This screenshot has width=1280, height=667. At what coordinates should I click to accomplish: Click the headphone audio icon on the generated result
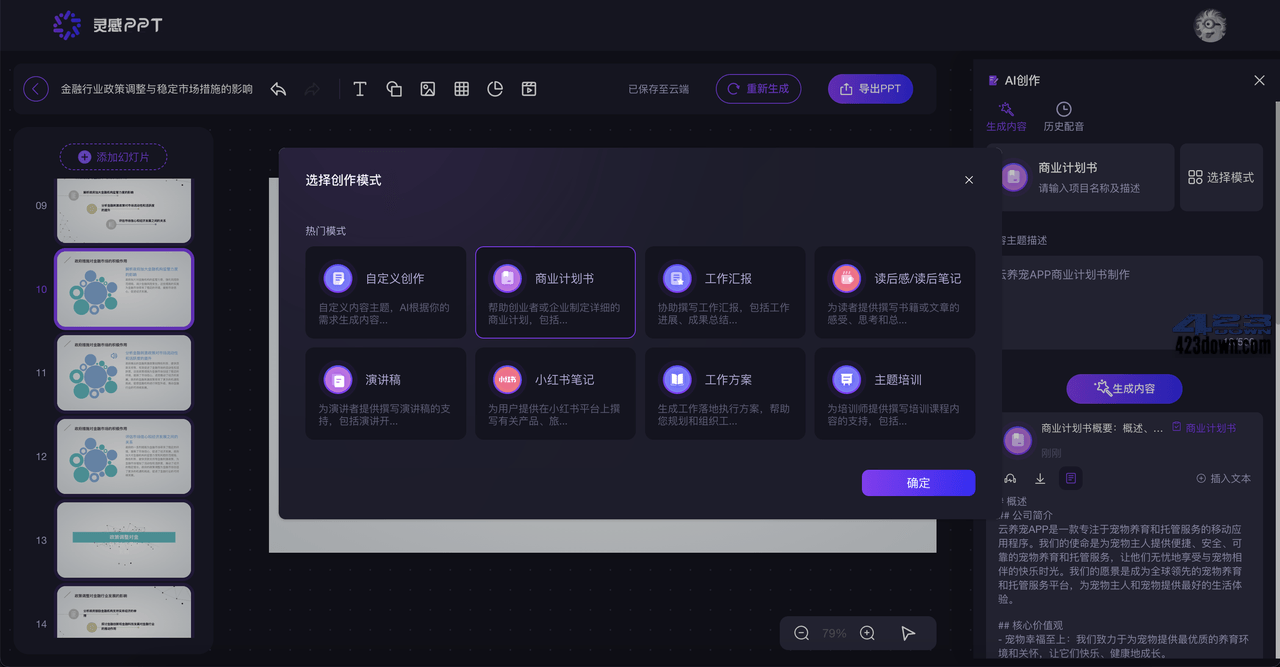click(1011, 478)
